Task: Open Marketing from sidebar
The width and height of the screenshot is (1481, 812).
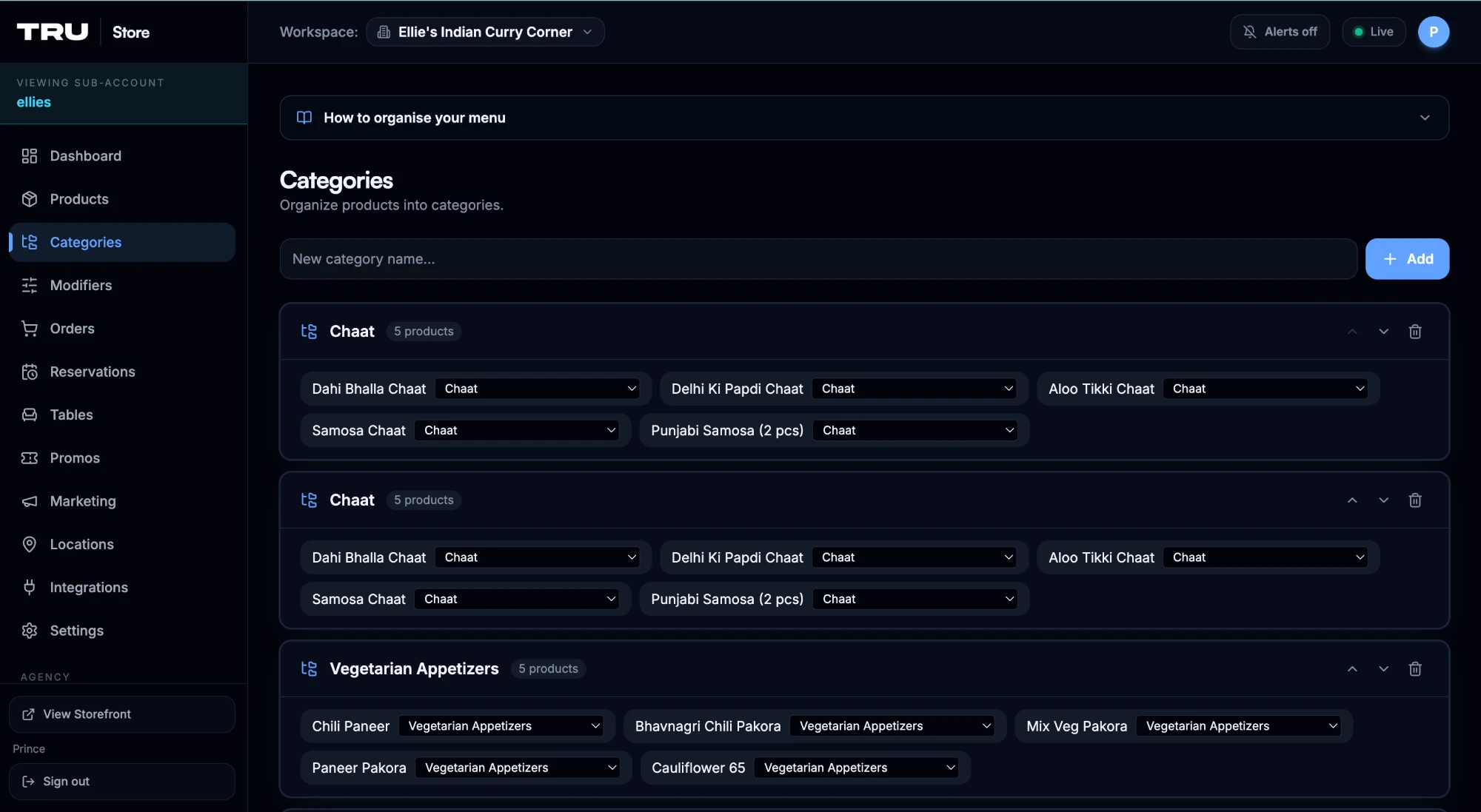Action: [122, 501]
